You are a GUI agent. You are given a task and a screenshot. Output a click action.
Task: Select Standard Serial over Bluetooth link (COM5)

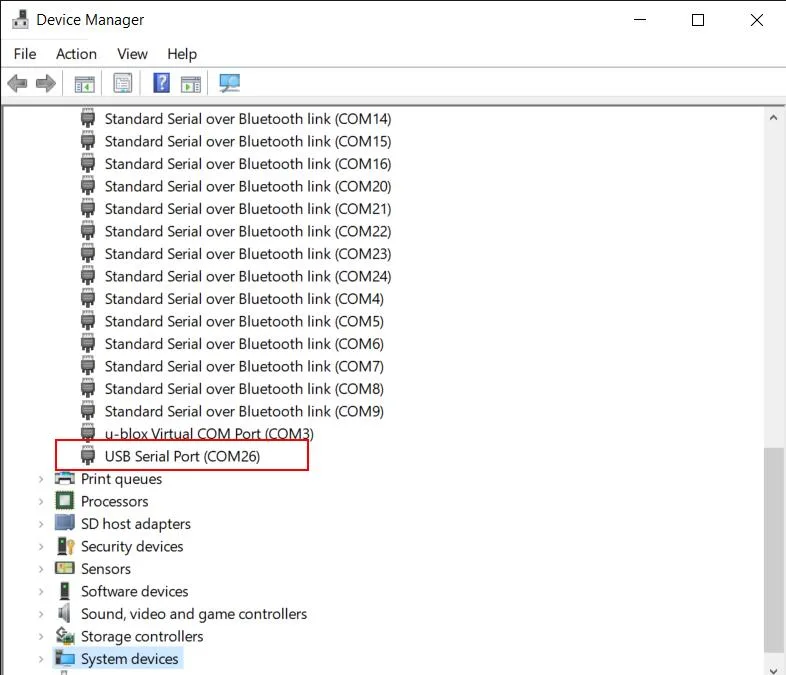click(244, 322)
